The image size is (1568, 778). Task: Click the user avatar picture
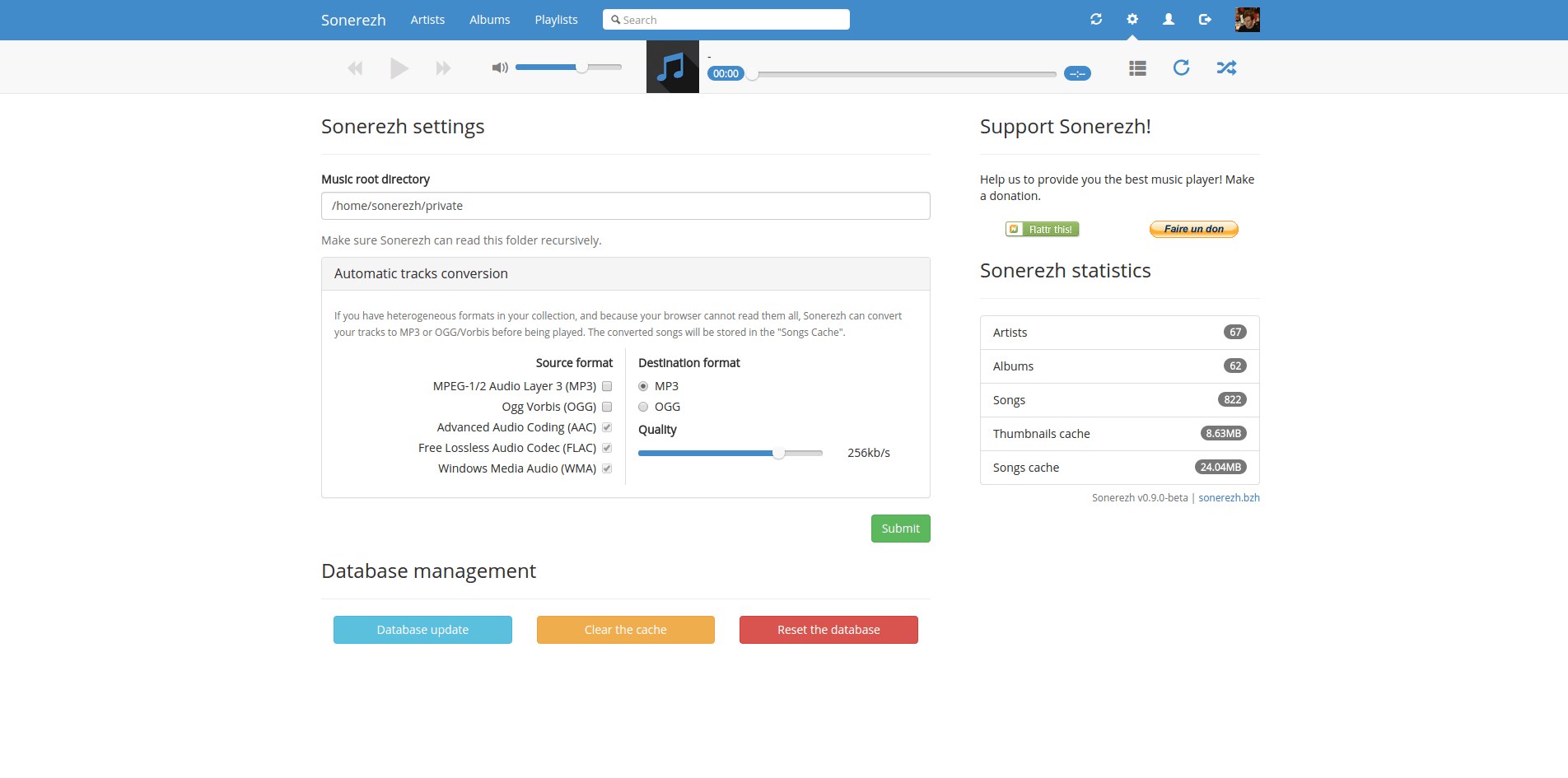click(1248, 20)
